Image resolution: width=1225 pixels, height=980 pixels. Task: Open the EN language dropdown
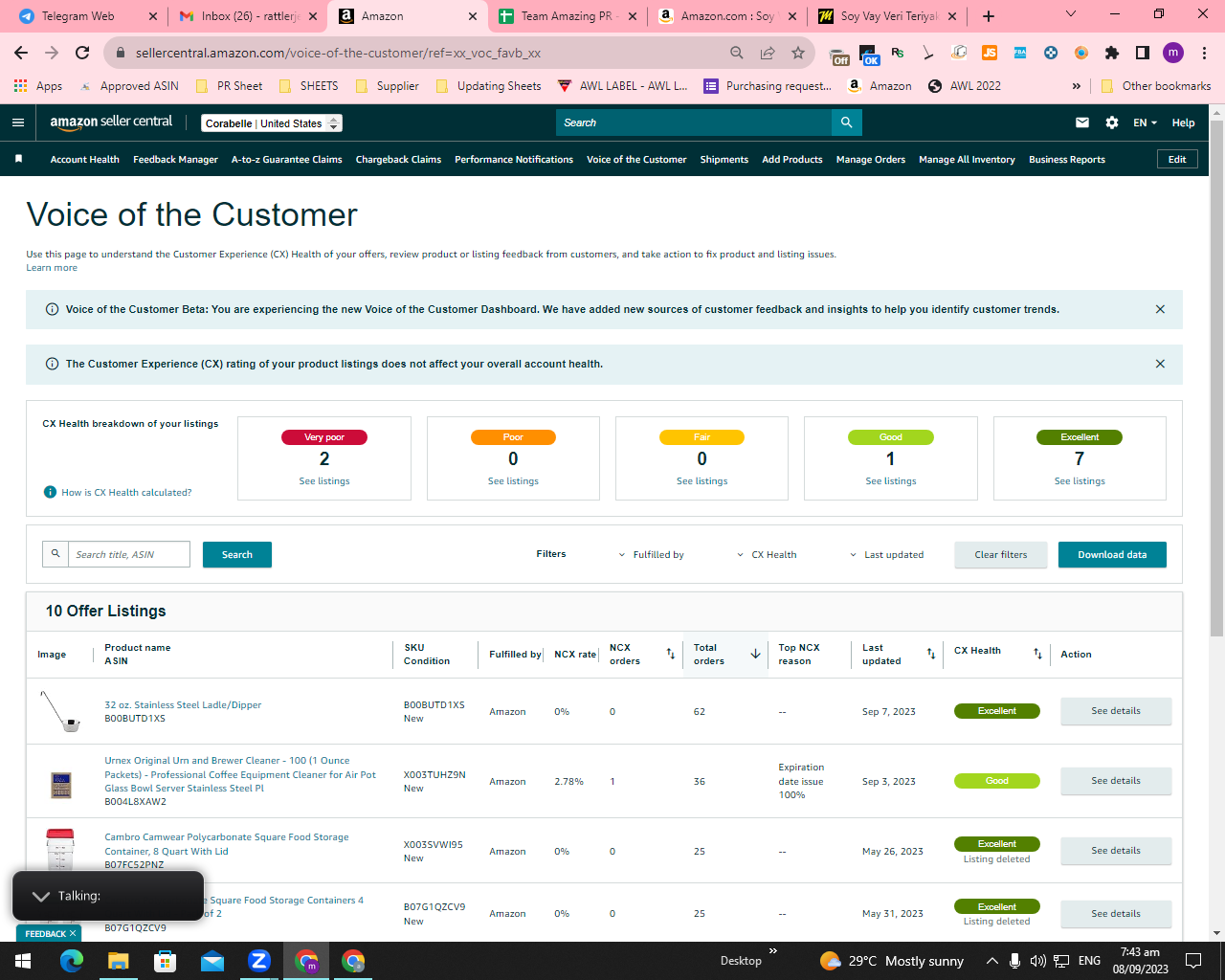1146,122
